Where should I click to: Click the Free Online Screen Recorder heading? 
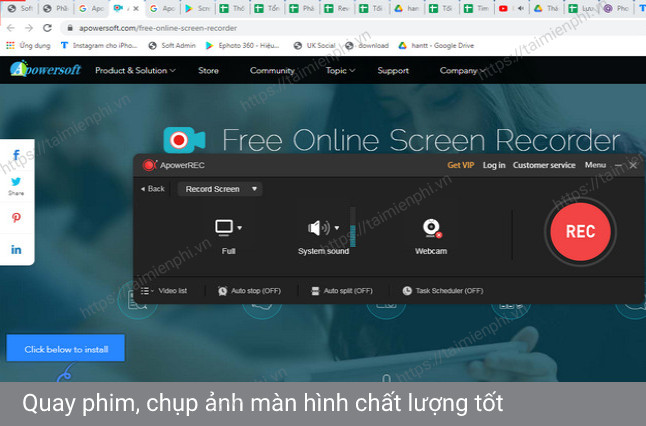(421, 140)
